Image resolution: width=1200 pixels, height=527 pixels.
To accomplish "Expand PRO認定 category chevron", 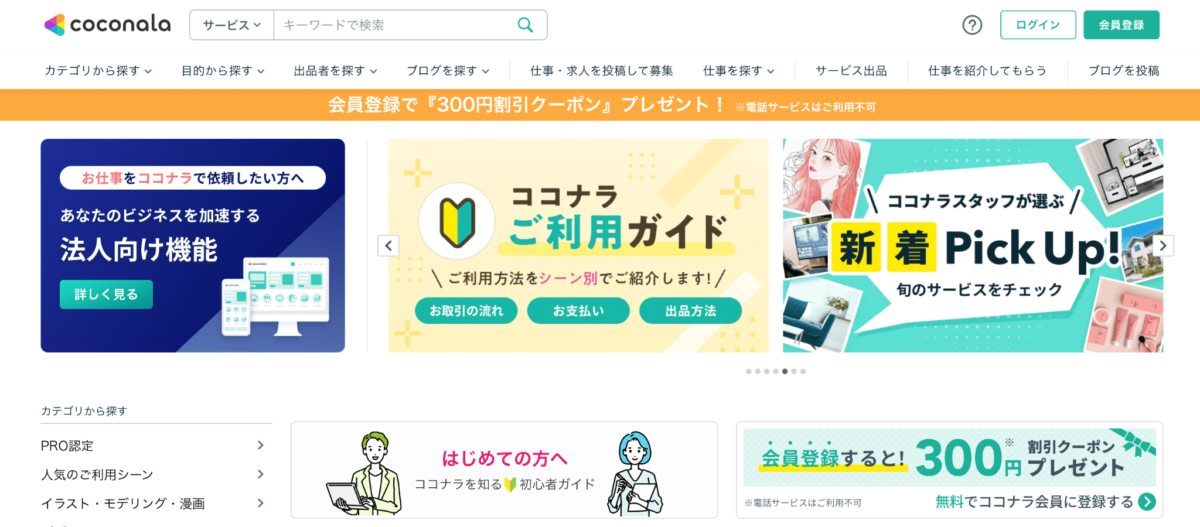I will point(260,445).
